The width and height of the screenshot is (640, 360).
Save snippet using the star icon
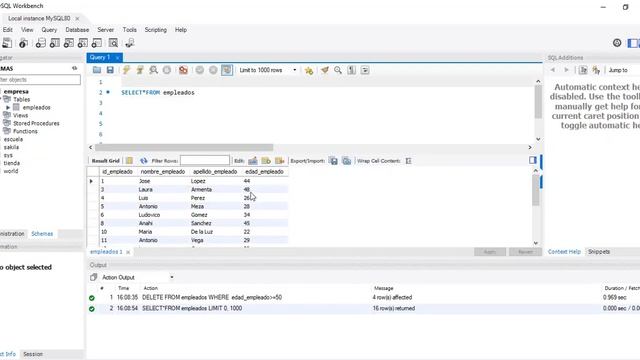coord(309,70)
